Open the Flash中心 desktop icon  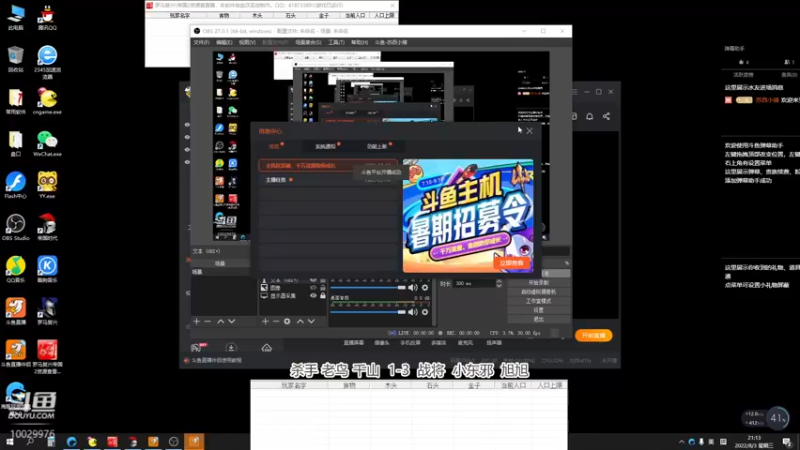click(15, 185)
